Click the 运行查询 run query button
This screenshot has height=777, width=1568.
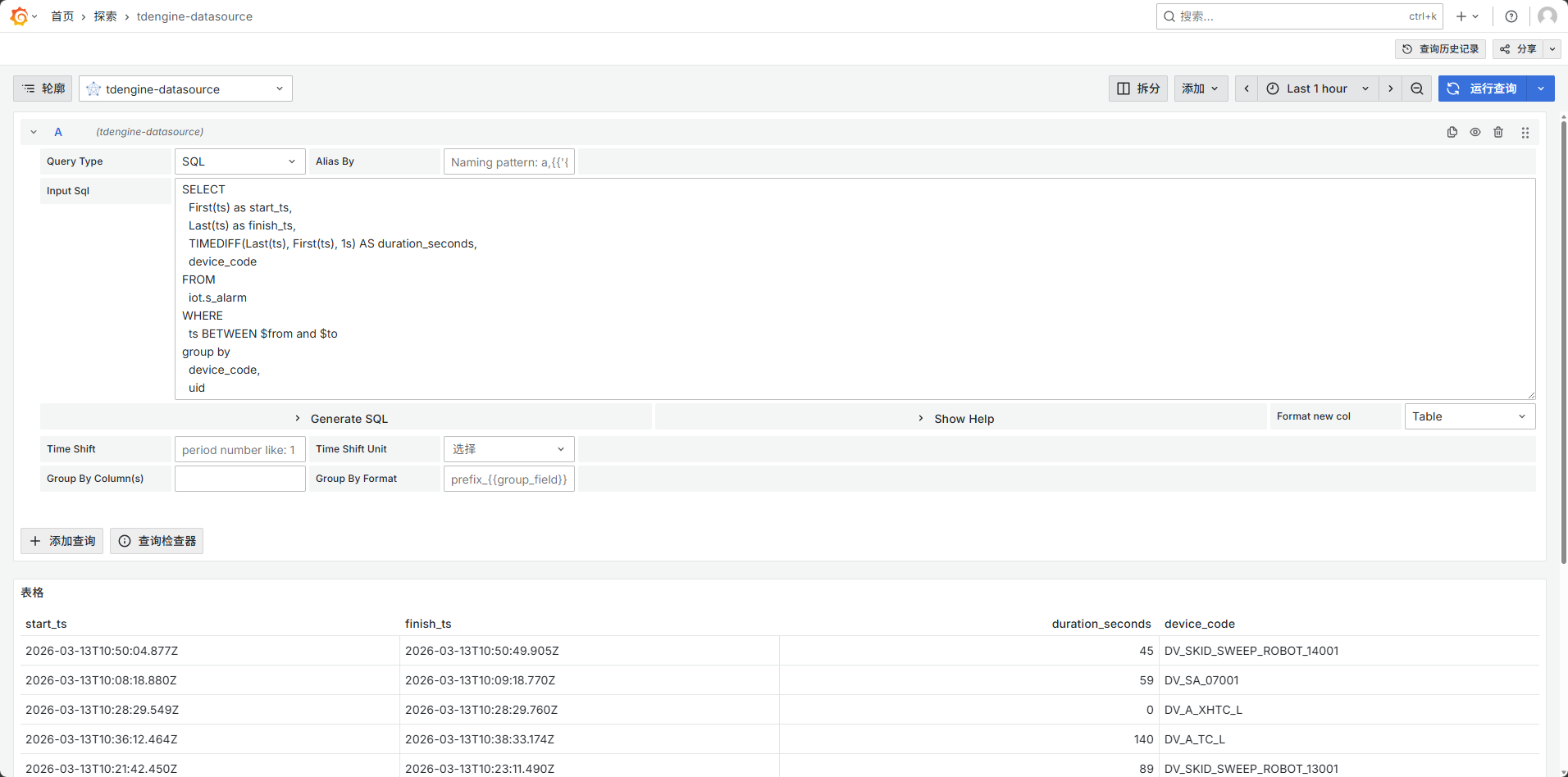[1483, 89]
